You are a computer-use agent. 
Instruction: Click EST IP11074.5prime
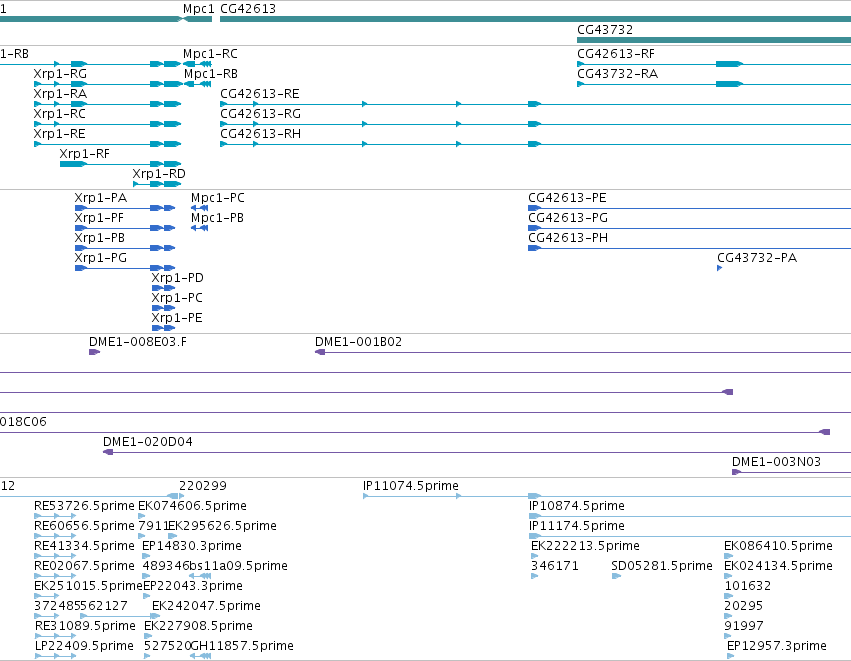click(x=411, y=486)
